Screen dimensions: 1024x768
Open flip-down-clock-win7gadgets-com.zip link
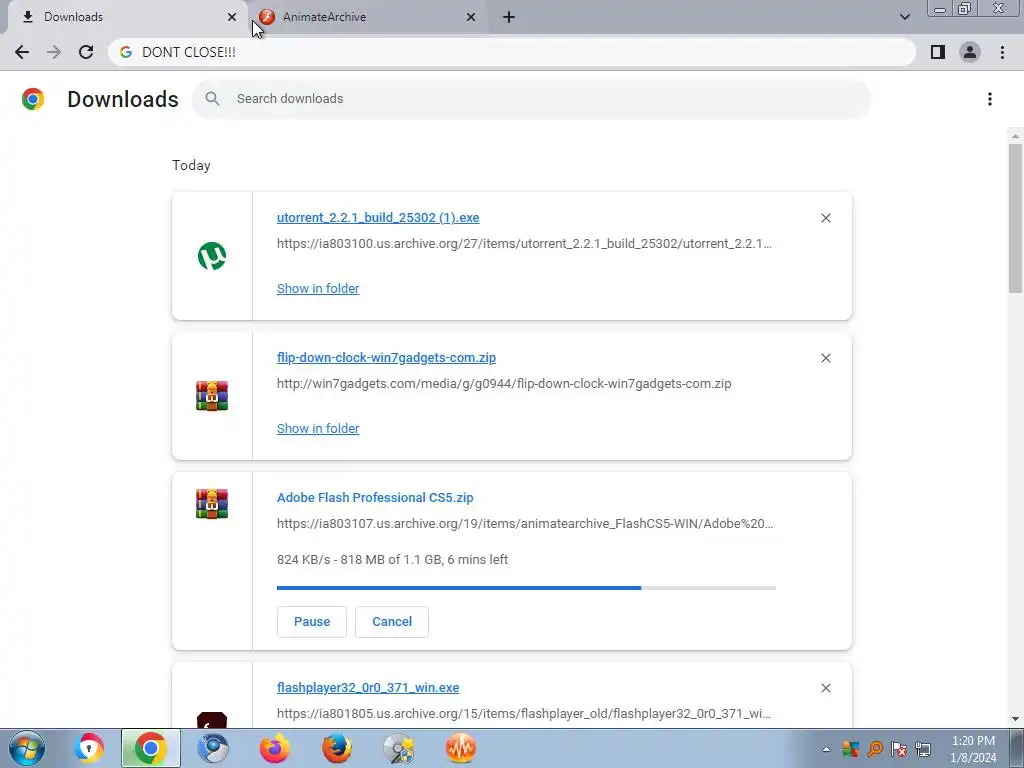(x=387, y=358)
